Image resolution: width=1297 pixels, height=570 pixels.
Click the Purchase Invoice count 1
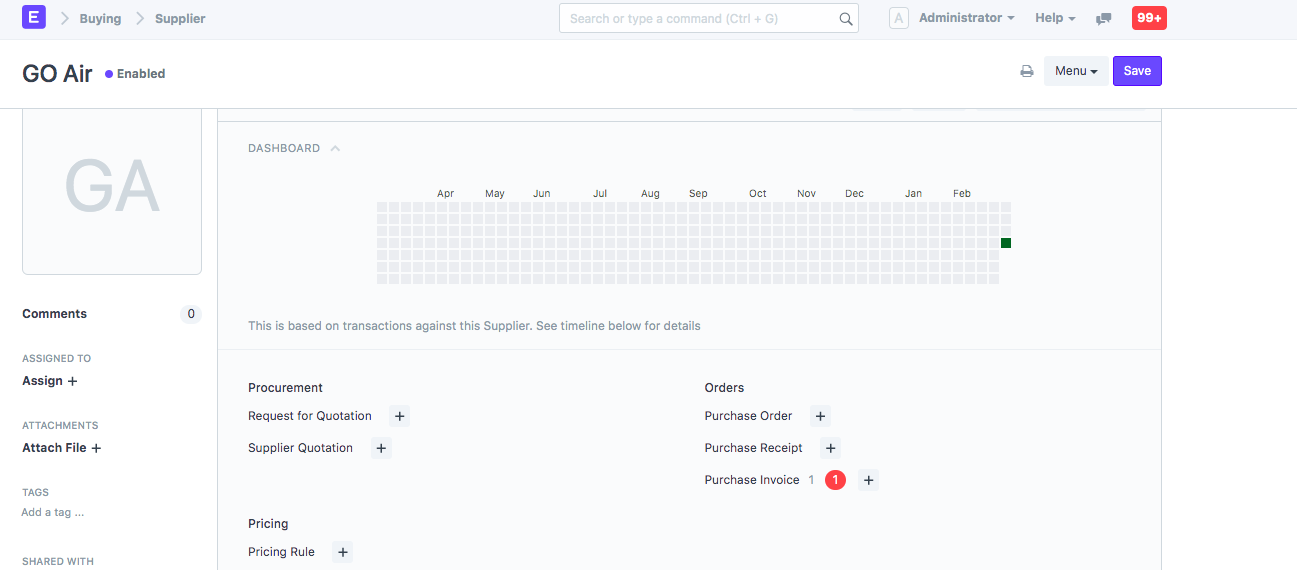tap(812, 480)
